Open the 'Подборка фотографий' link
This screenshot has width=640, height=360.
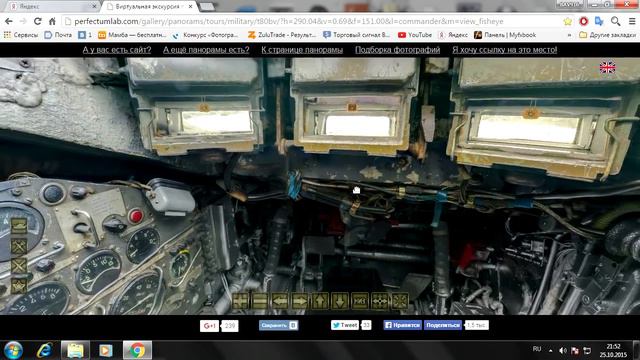(x=398, y=50)
